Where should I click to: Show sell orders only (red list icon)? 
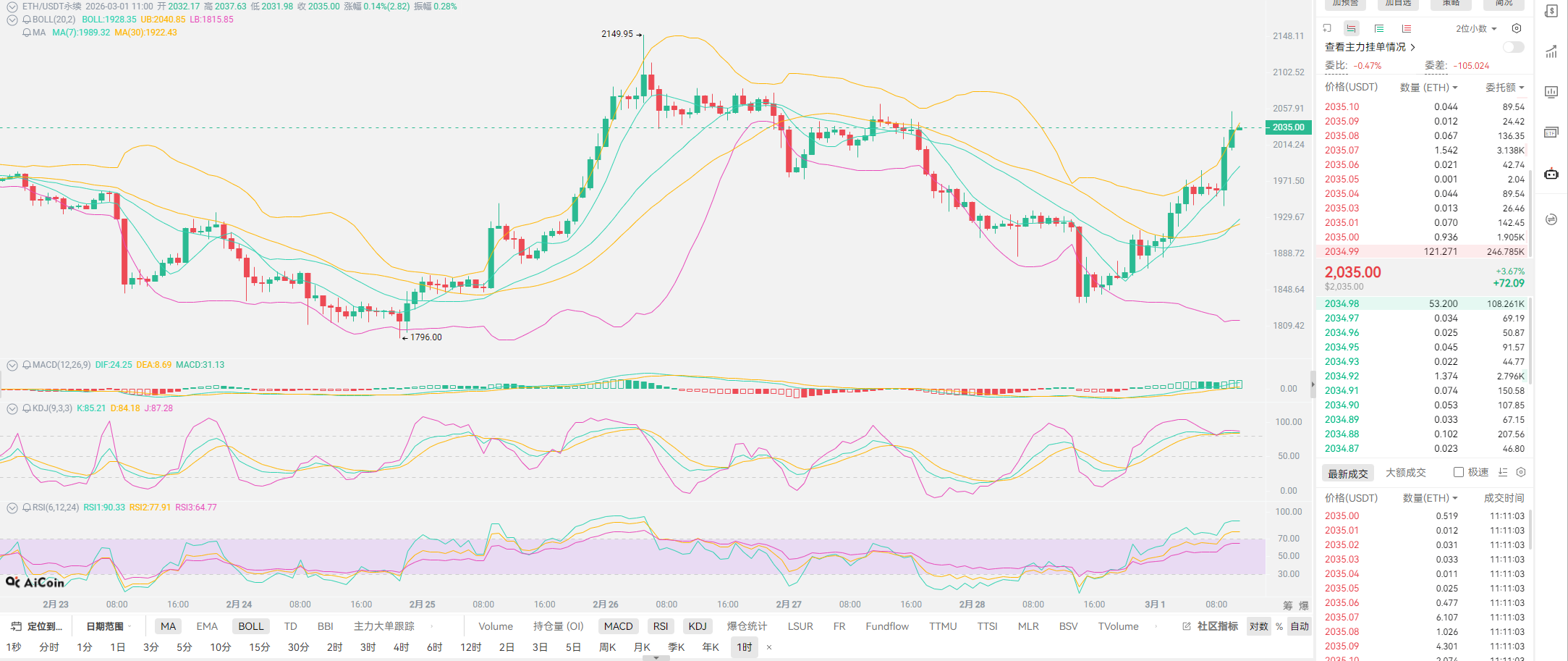tap(1406, 29)
